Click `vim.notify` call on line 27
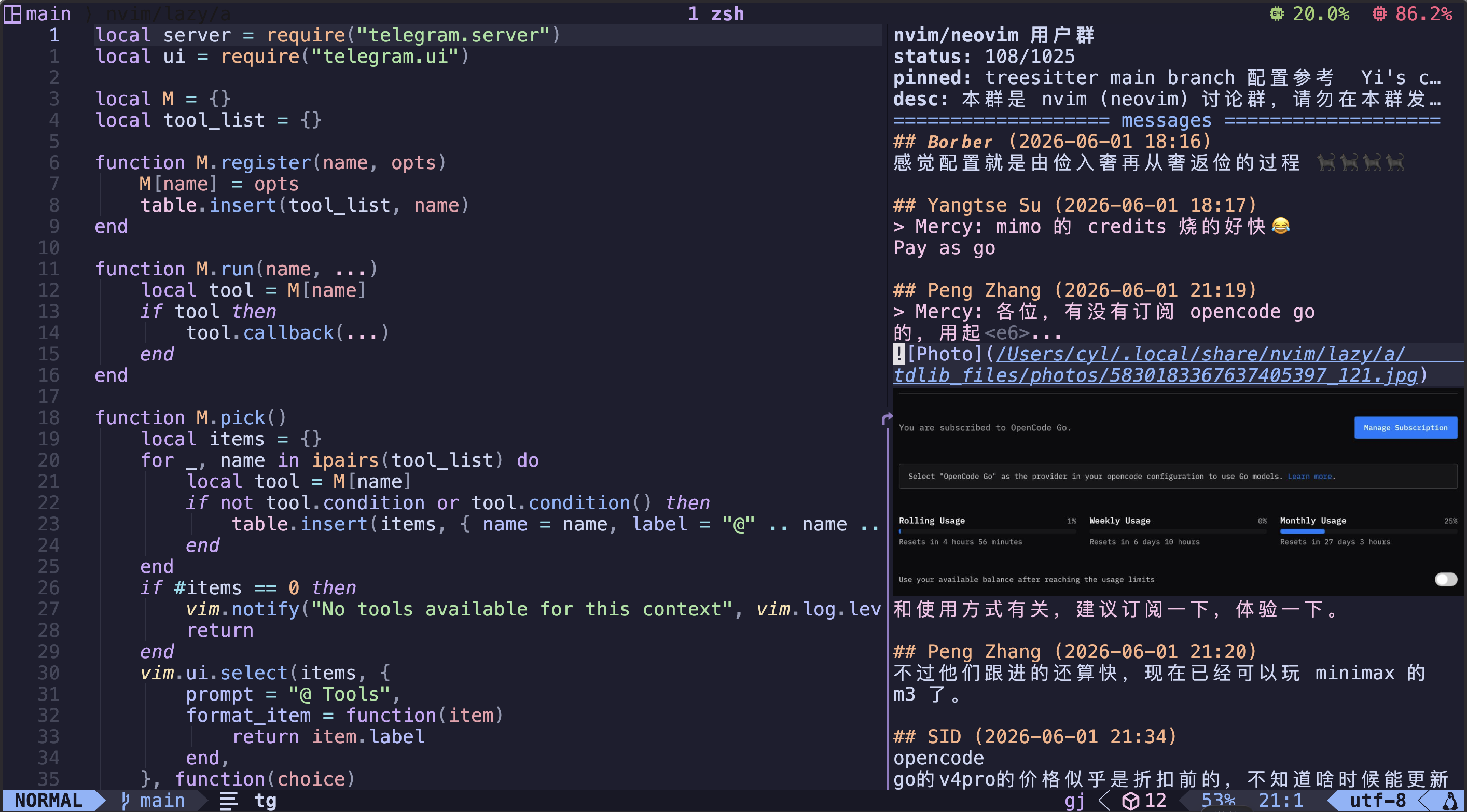Image resolution: width=1467 pixels, height=812 pixels. pyautogui.click(x=243, y=609)
